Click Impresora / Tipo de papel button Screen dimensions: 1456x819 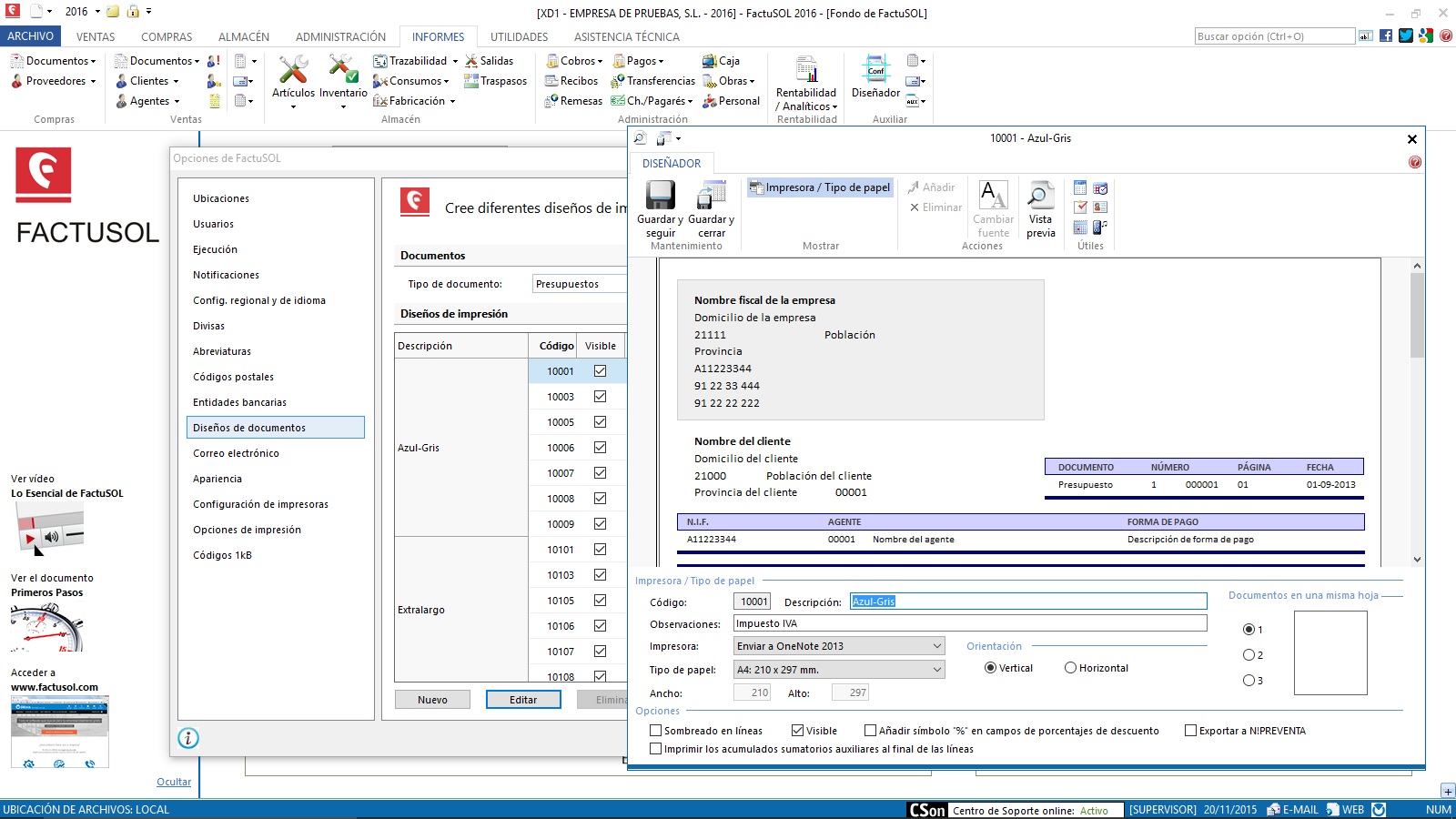coord(820,187)
